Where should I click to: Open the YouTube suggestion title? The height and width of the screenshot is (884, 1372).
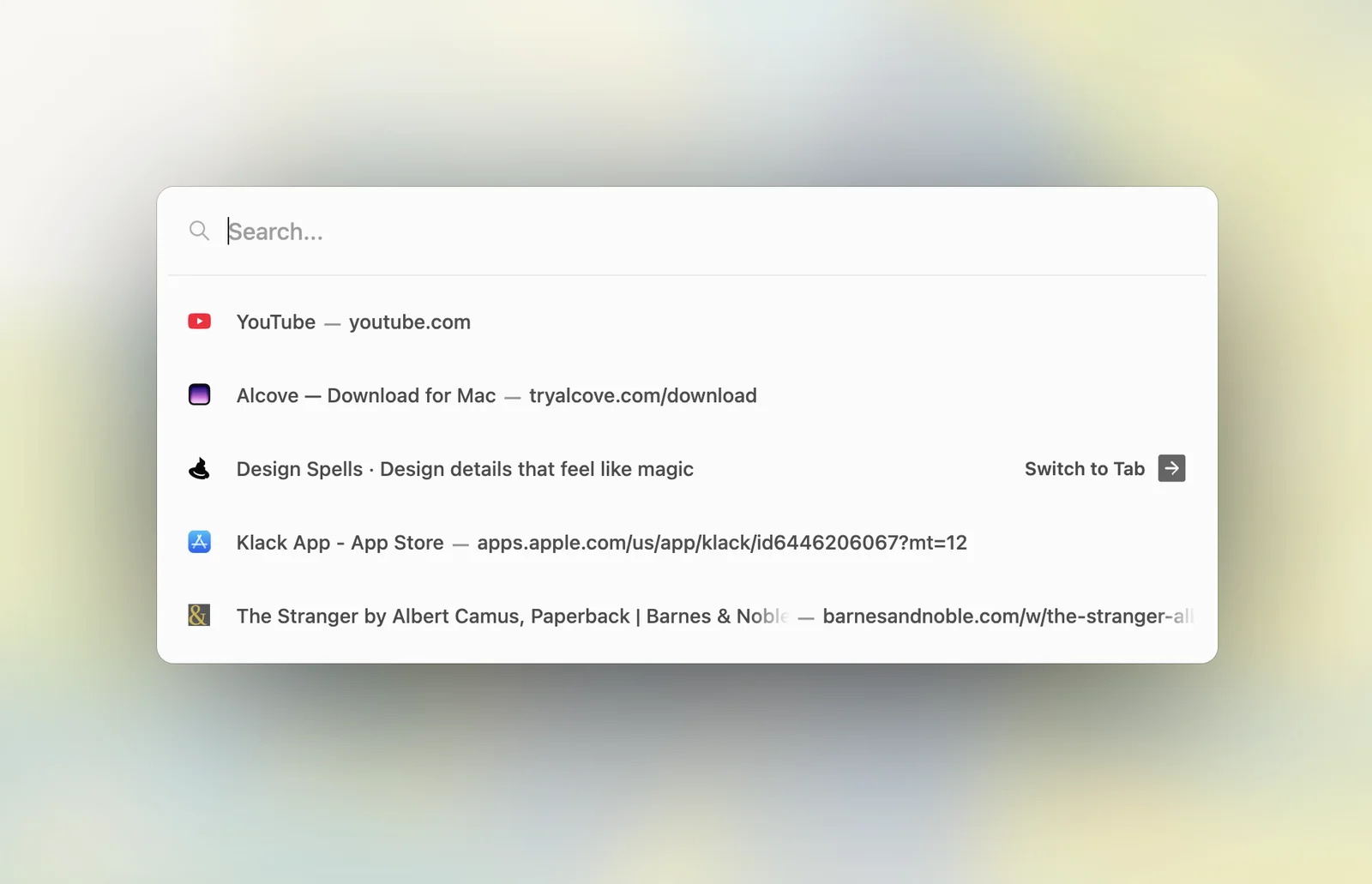(x=276, y=322)
